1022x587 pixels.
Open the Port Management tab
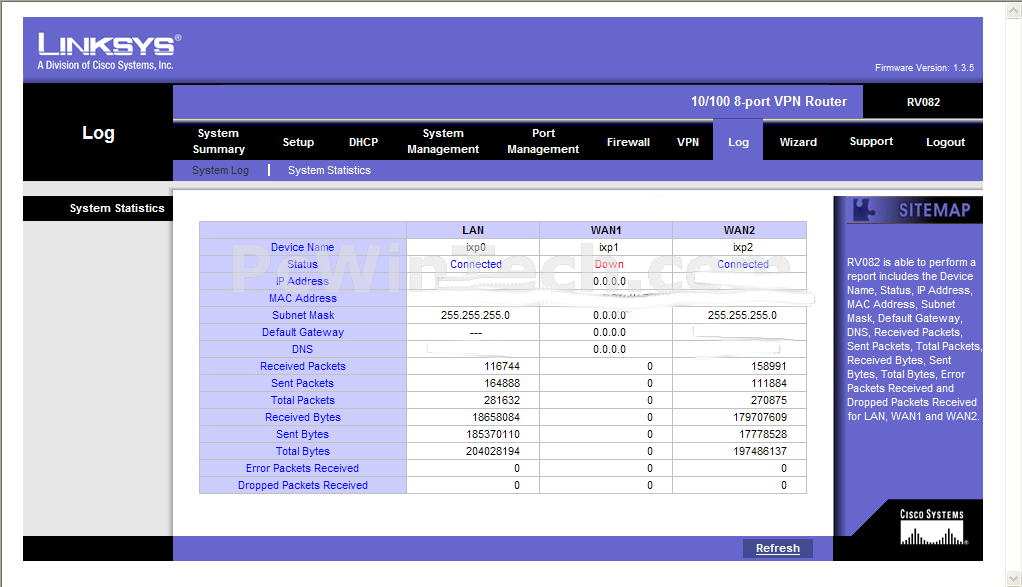543,141
